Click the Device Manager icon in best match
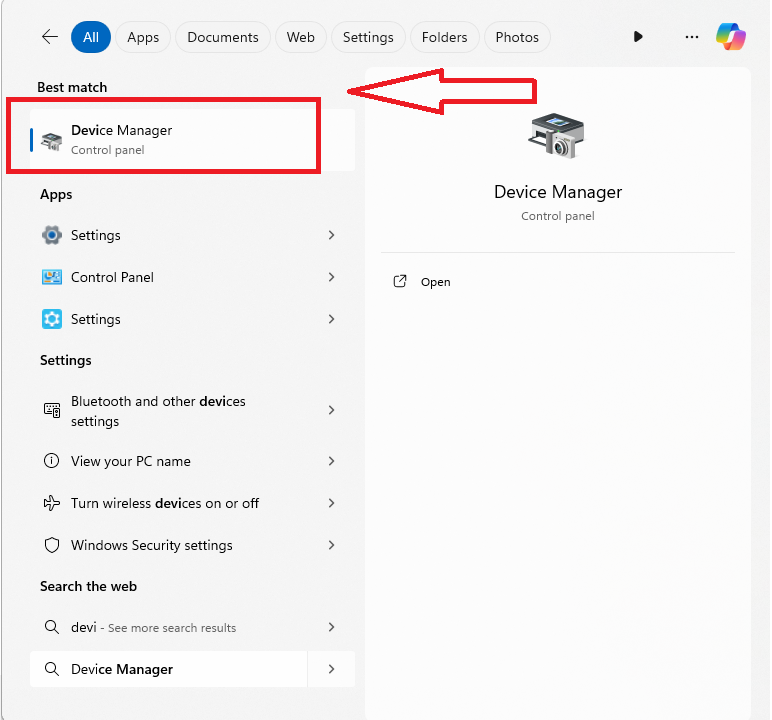The height and width of the screenshot is (720, 772). coord(51,141)
